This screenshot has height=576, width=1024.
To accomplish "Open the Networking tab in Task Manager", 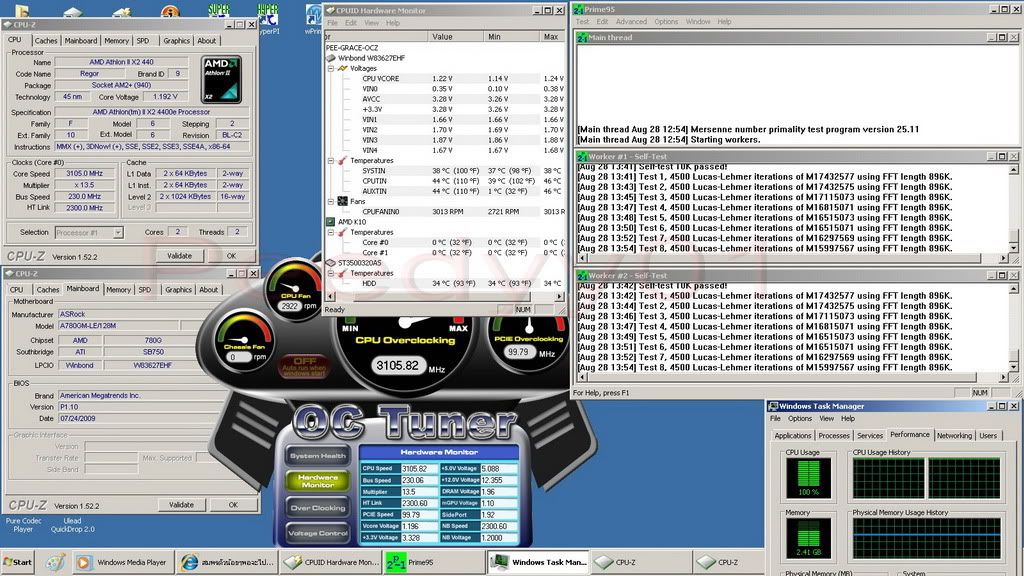I will [x=954, y=436].
